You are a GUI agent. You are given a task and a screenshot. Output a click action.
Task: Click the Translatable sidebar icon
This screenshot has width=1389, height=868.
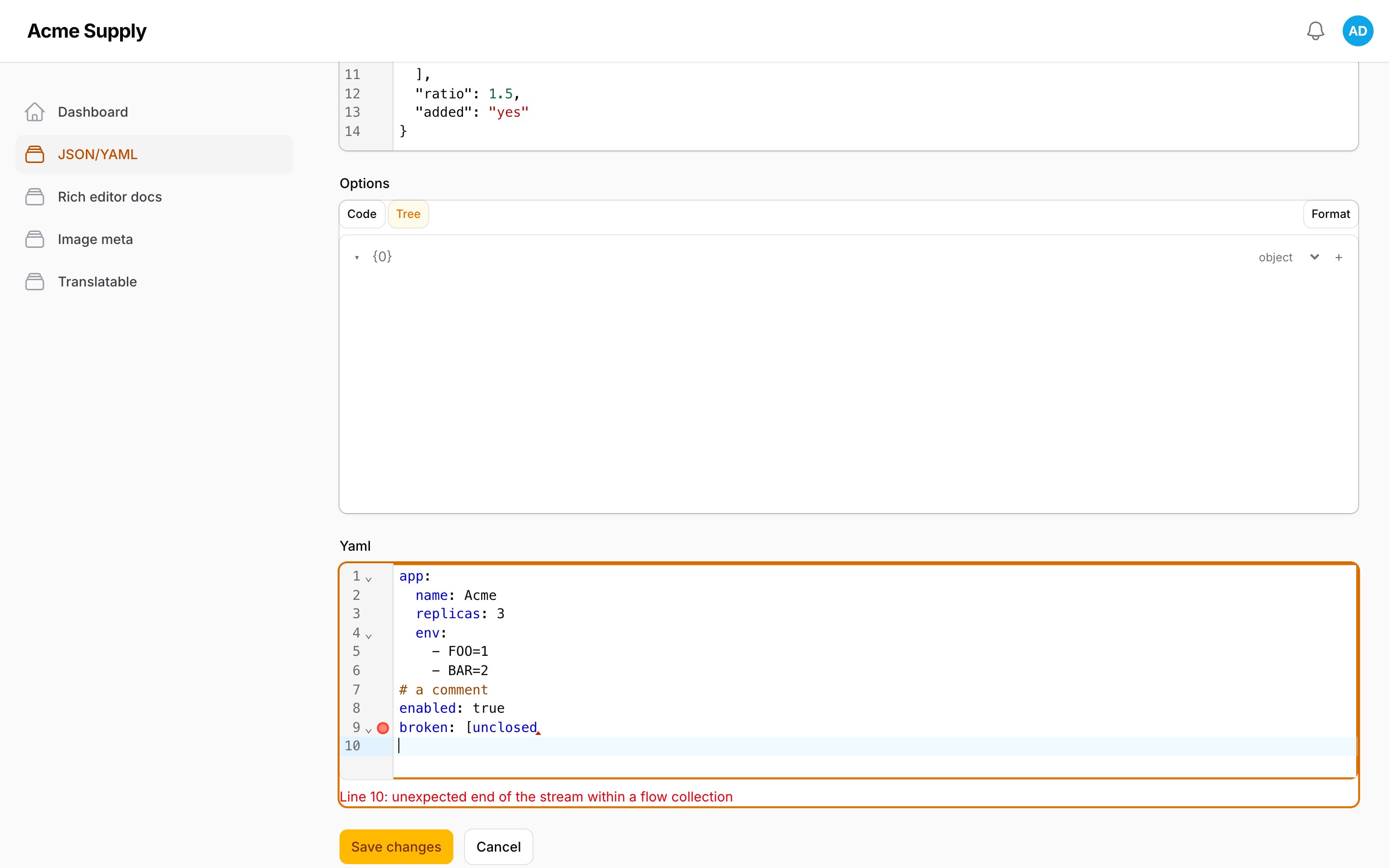click(x=34, y=282)
